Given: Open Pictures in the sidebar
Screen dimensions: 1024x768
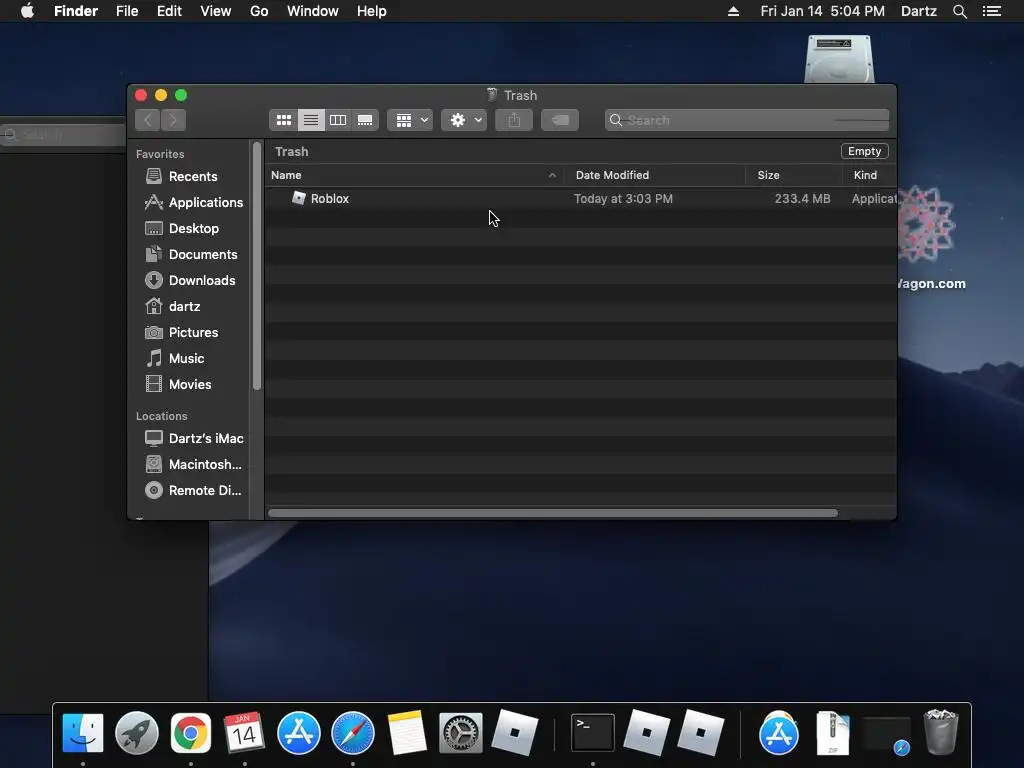Looking at the screenshot, I should tap(193, 332).
